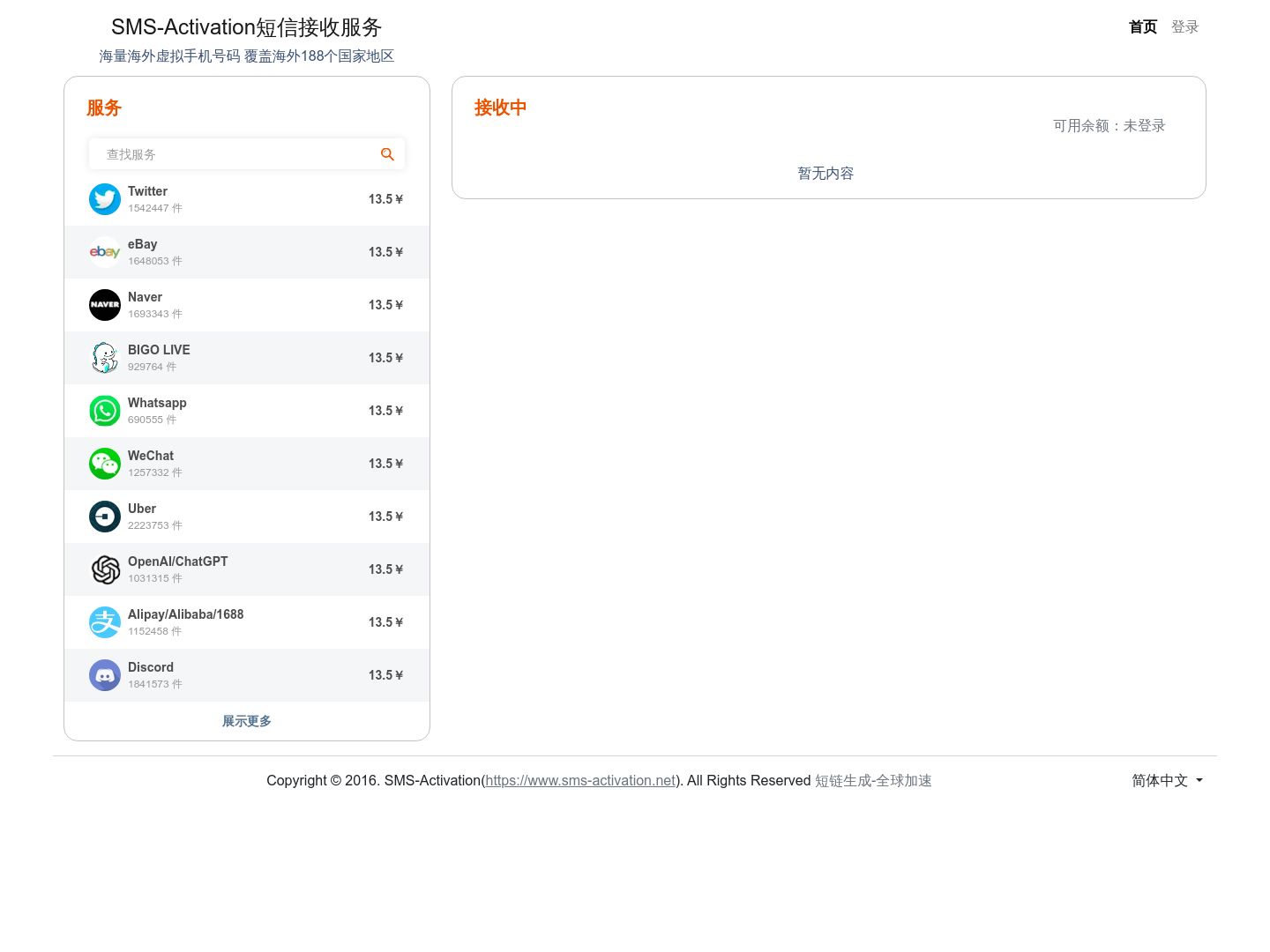Click the 13.5¥ price for Uber

click(386, 517)
